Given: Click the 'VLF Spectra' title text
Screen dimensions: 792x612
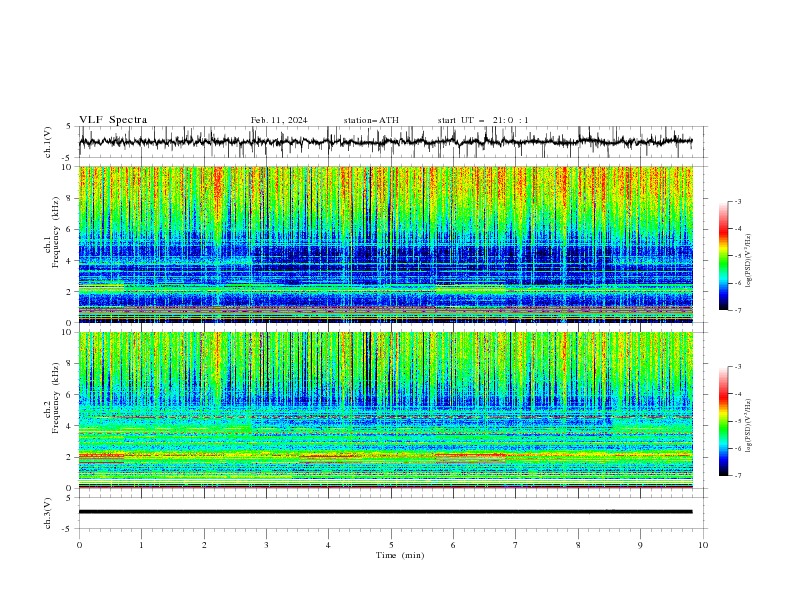Looking at the screenshot, I should point(113,120).
